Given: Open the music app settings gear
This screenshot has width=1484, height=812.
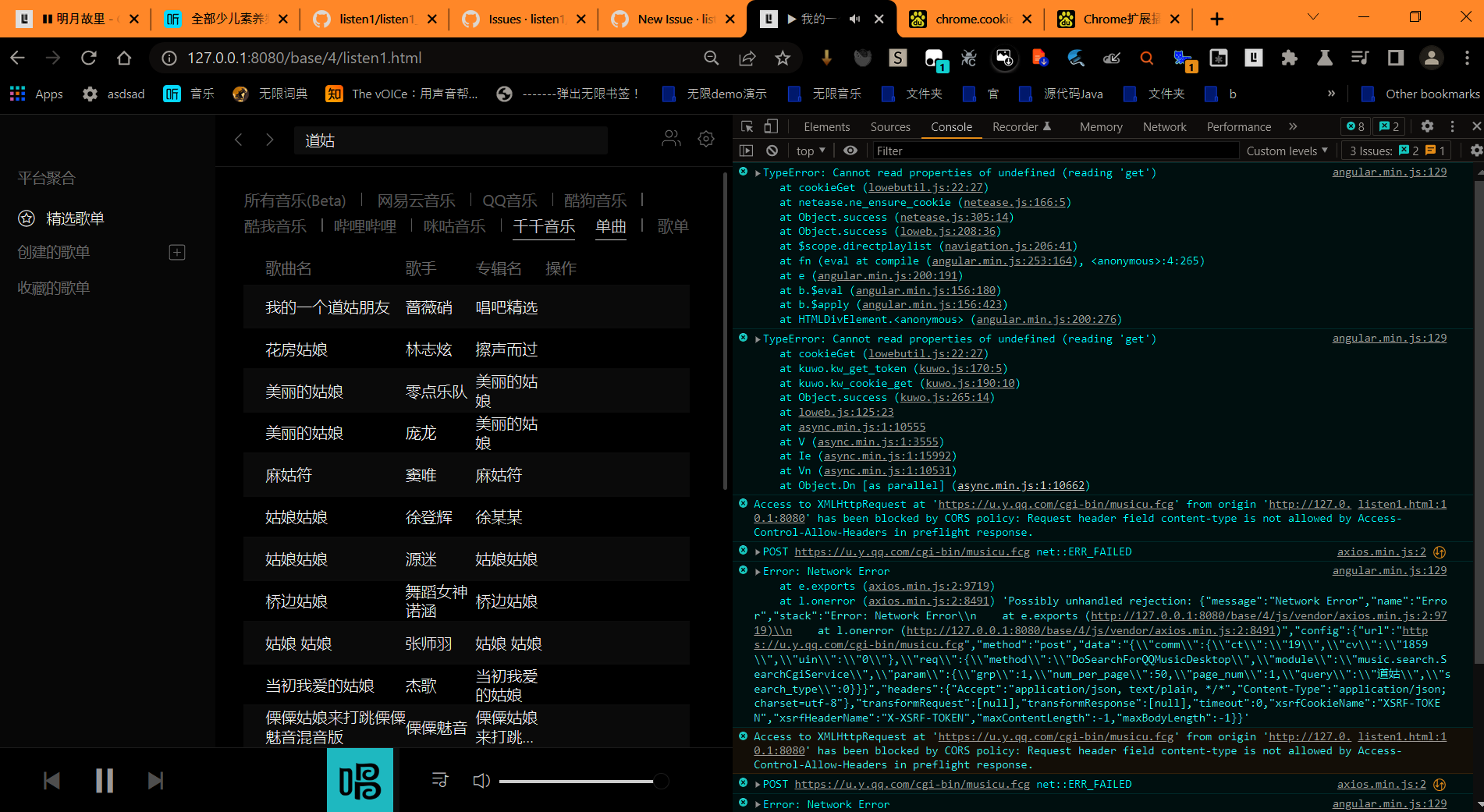Looking at the screenshot, I should tap(706, 139).
